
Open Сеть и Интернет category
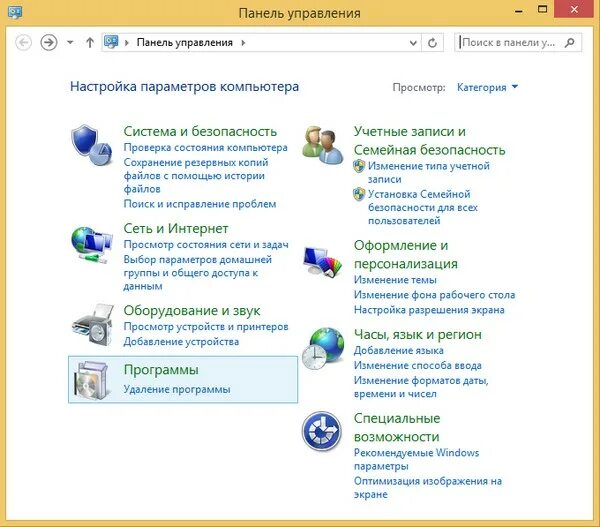coord(176,228)
